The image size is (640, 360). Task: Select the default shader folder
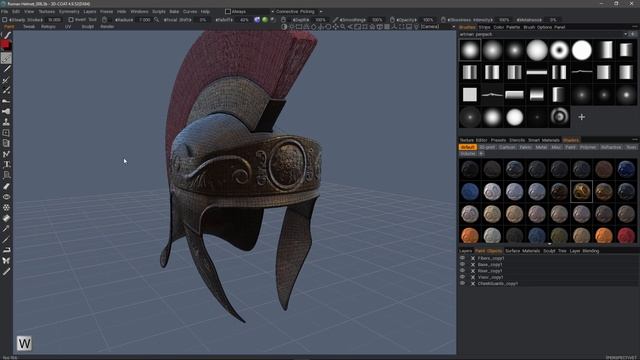pyautogui.click(x=467, y=147)
